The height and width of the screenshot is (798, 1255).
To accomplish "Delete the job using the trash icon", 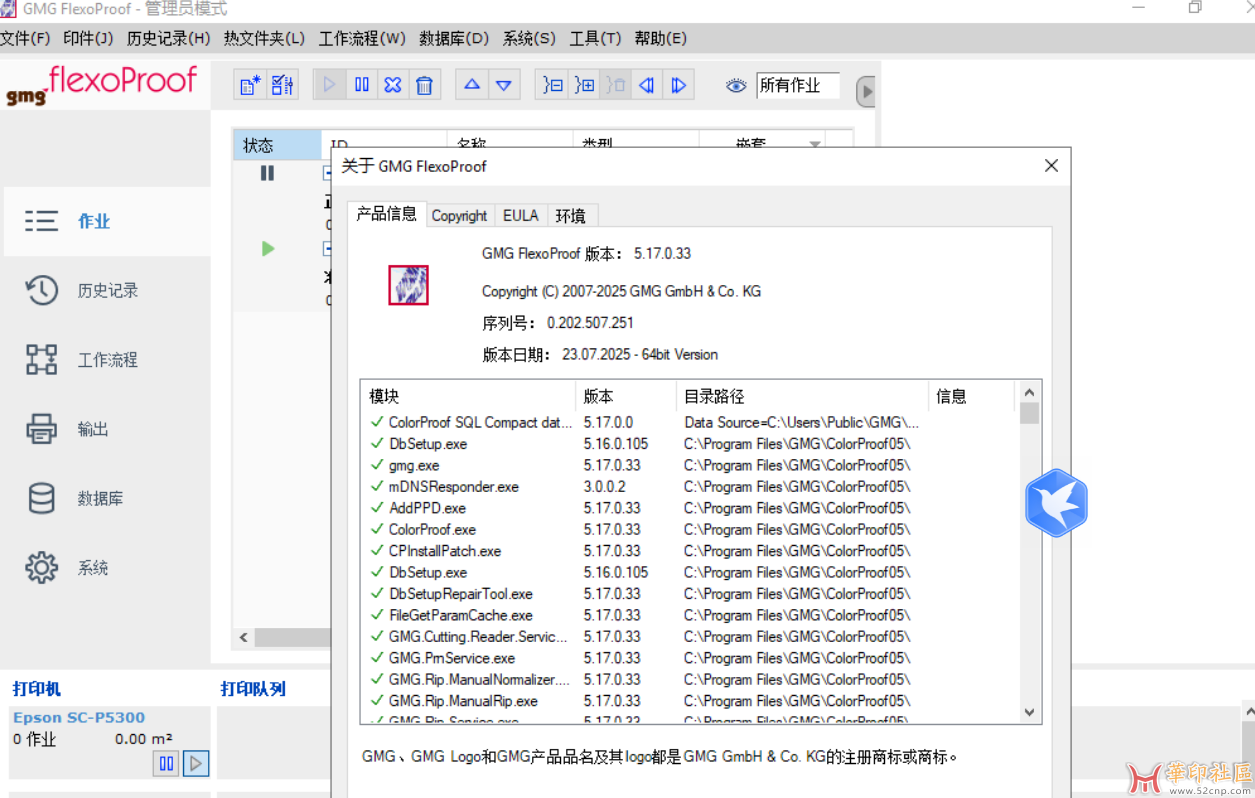I will [424, 85].
